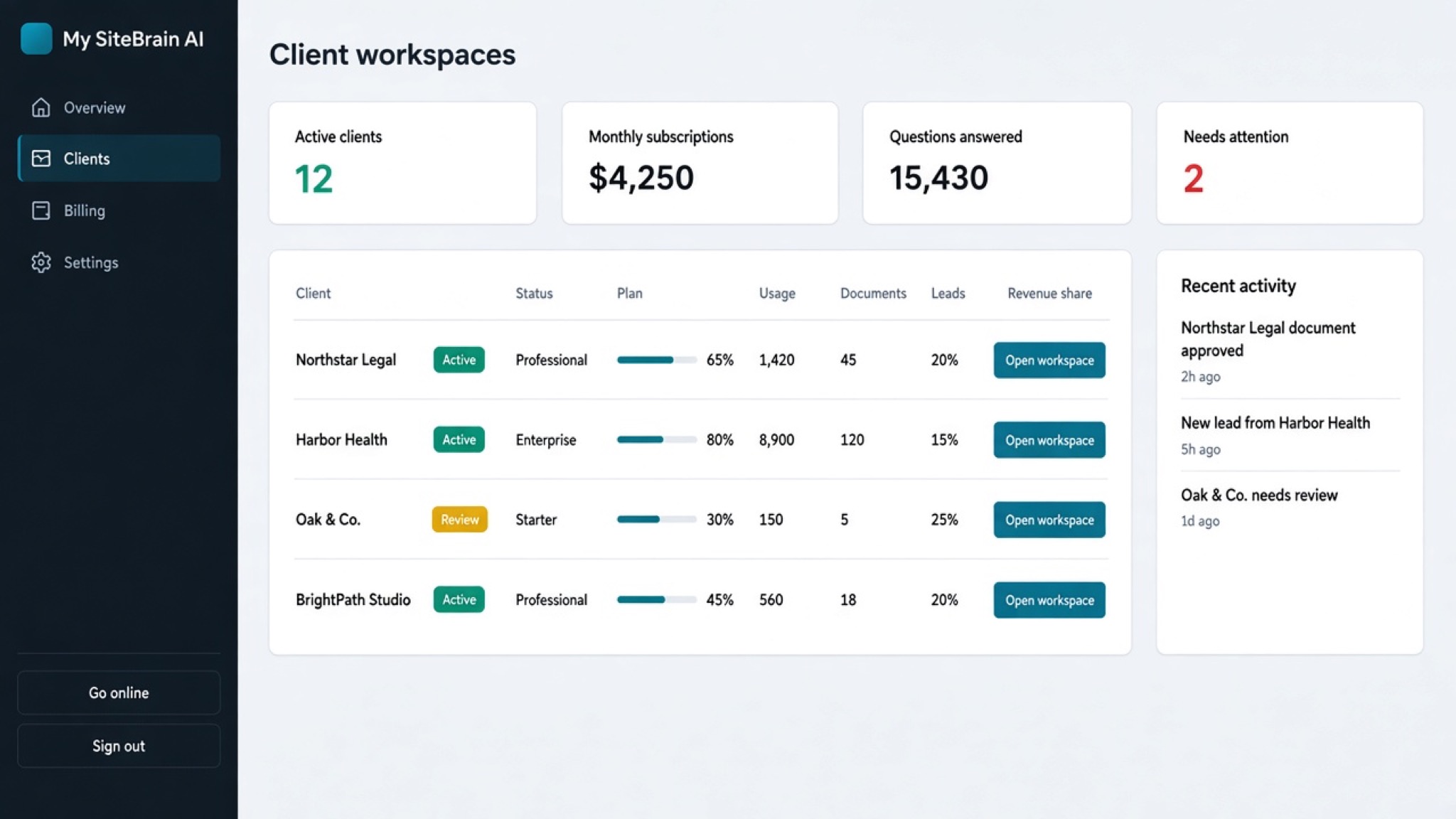Image resolution: width=1456 pixels, height=819 pixels.
Task: Open workspace for Oak & Co.
Action: (x=1049, y=520)
